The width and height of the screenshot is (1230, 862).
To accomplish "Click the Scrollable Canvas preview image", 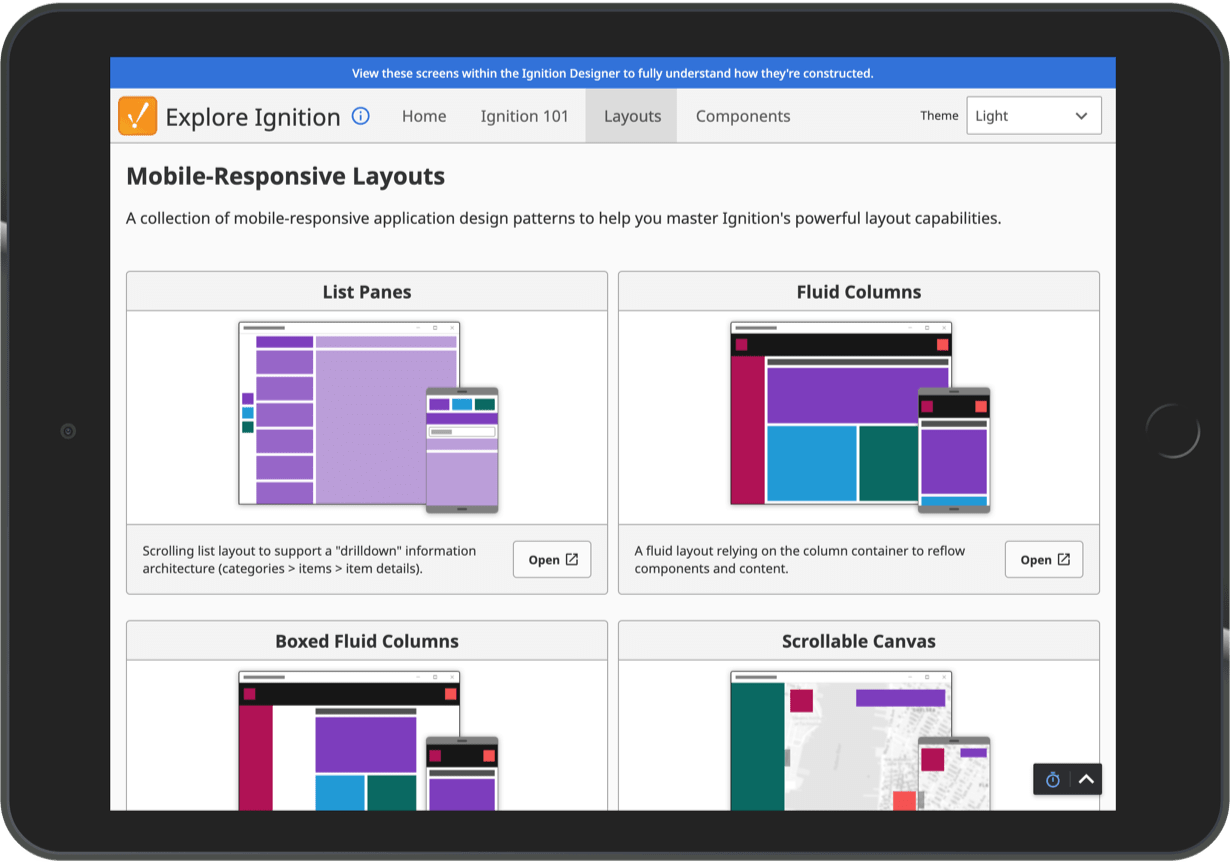I will (x=859, y=740).
